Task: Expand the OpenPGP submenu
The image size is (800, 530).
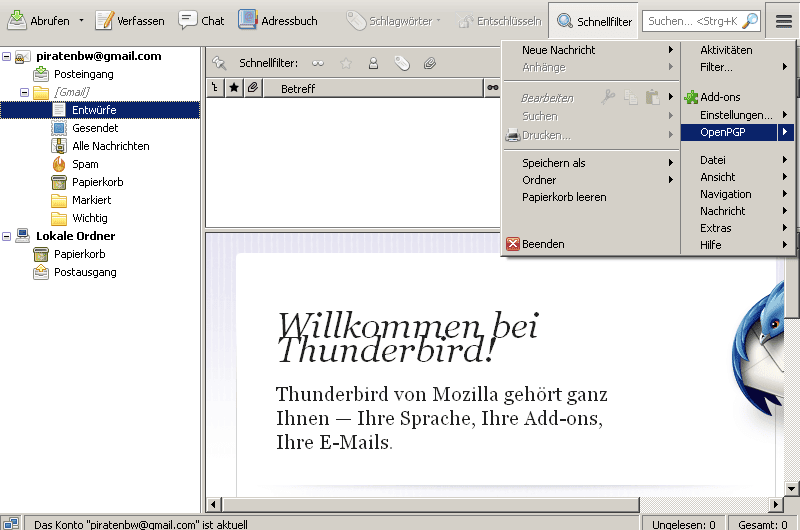Action: [738, 132]
